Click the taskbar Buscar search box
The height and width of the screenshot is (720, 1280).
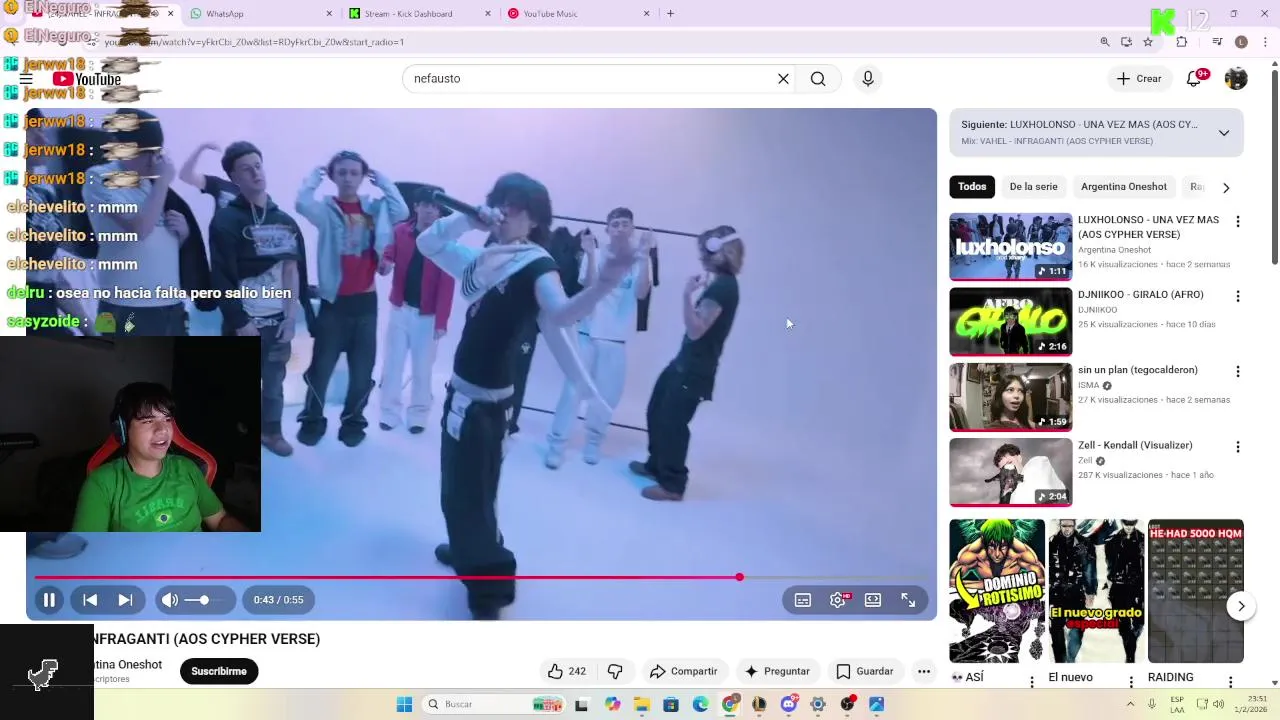coord(492,704)
